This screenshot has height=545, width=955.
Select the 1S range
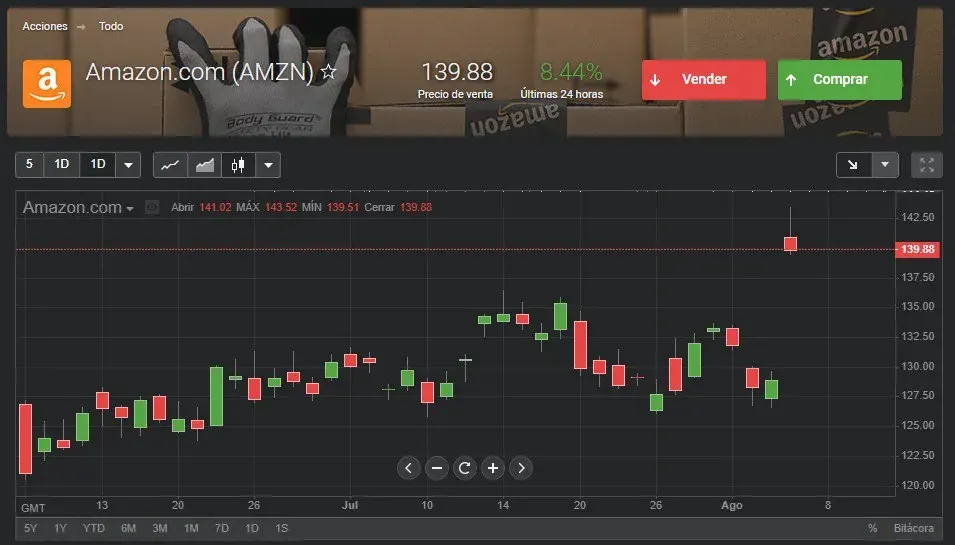281,528
